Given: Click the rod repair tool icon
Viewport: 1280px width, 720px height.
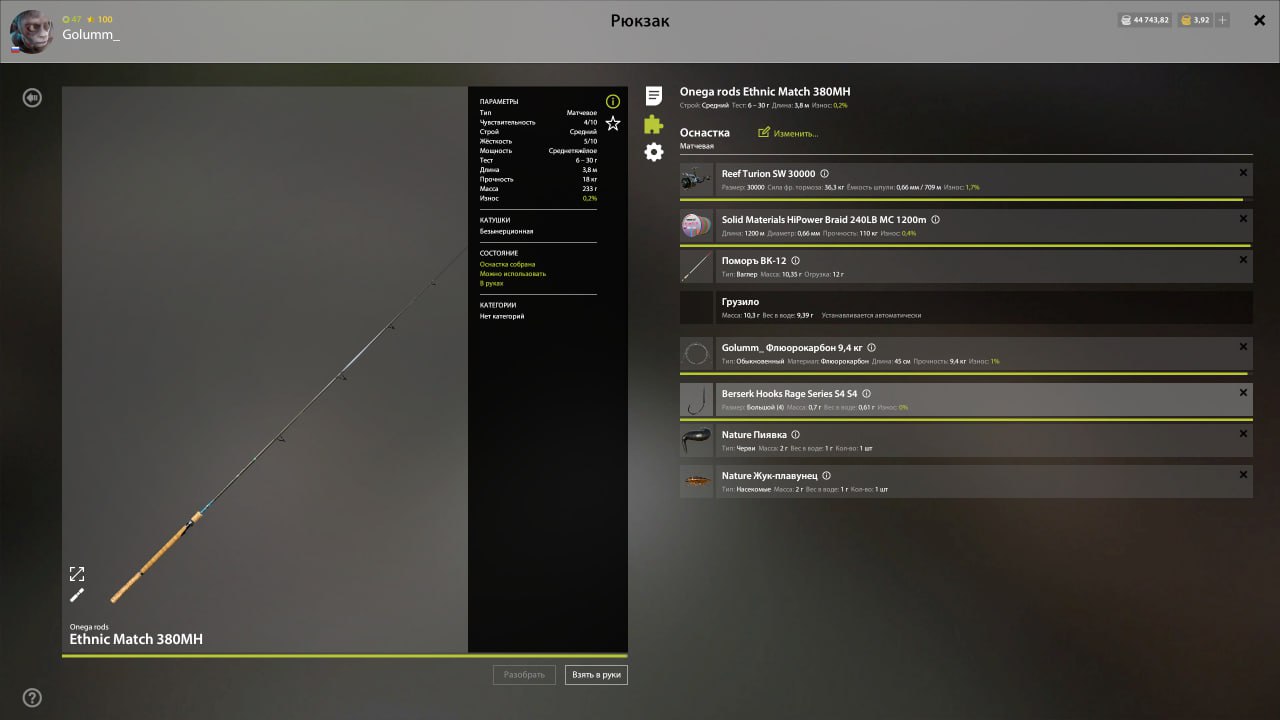Looking at the screenshot, I should coord(77,595).
